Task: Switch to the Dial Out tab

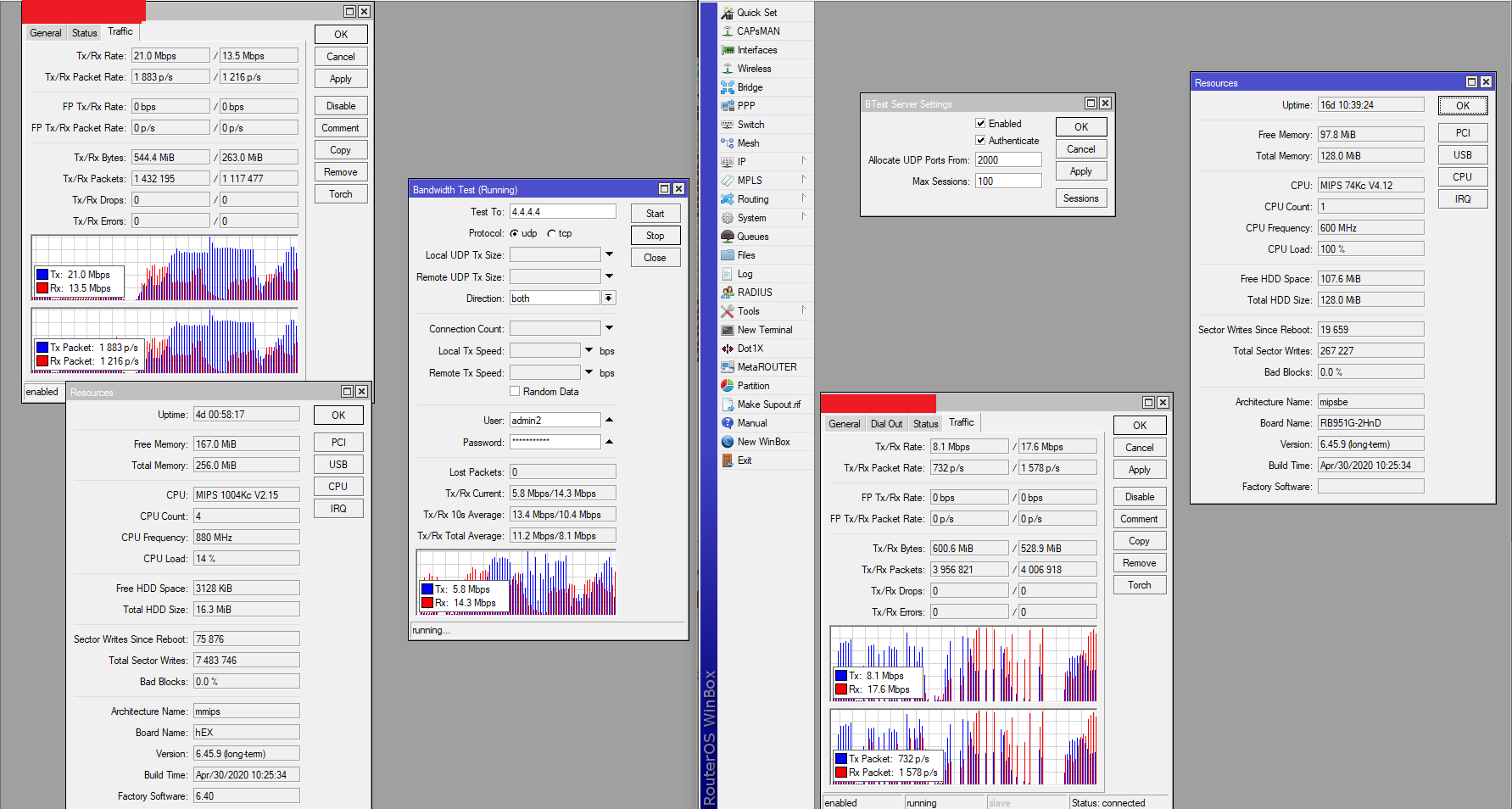Action: (886, 424)
